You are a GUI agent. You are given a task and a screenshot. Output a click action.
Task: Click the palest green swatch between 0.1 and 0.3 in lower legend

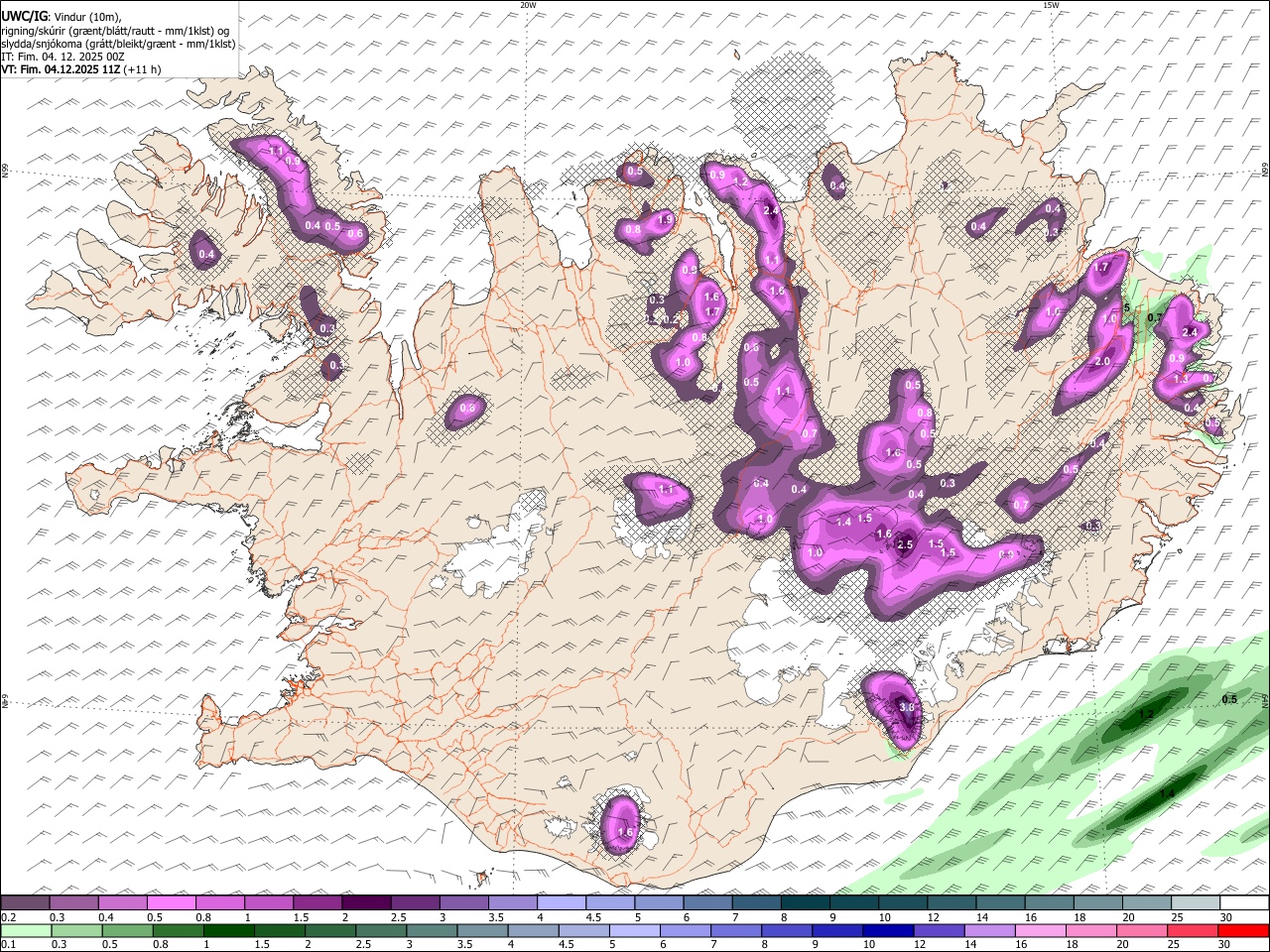click(x=27, y=930)
